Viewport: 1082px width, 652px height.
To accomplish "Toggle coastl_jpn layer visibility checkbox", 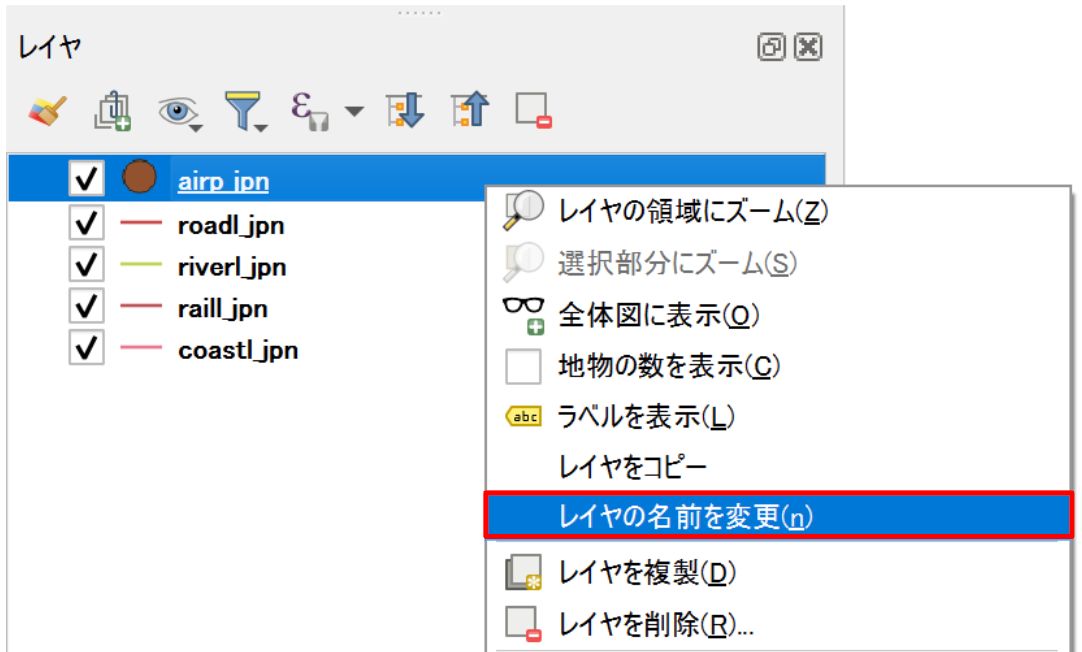I will pyautogui.click(x=86, y=347).
